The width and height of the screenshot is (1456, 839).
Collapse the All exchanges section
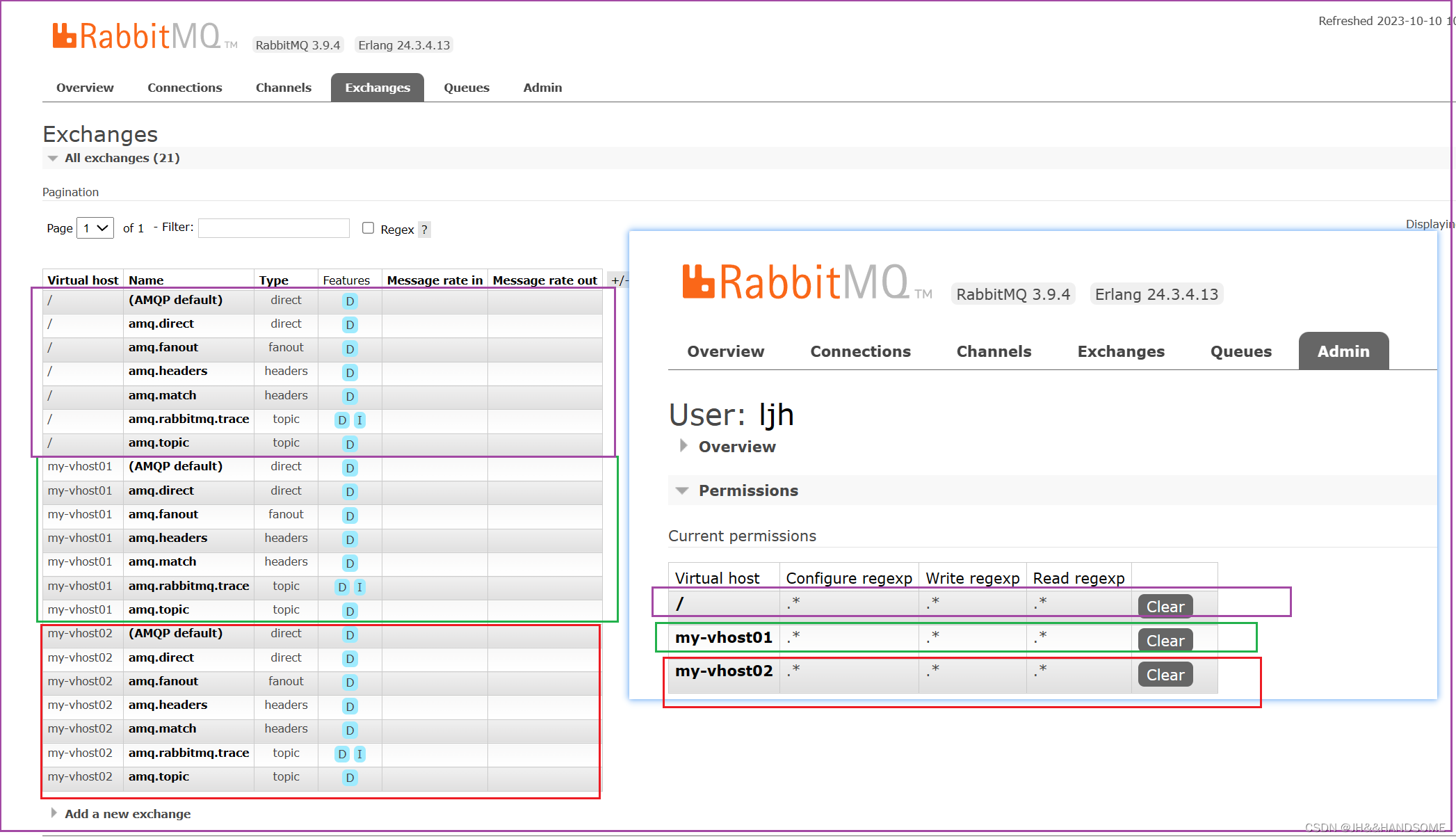click(x=52, y=158)
